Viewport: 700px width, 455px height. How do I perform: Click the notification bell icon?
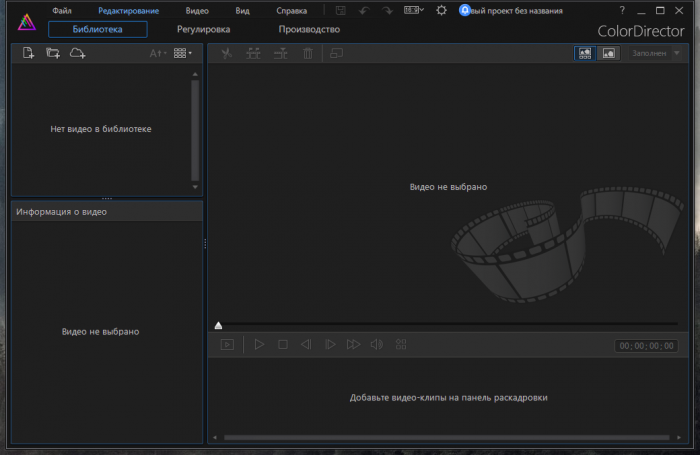466,10
